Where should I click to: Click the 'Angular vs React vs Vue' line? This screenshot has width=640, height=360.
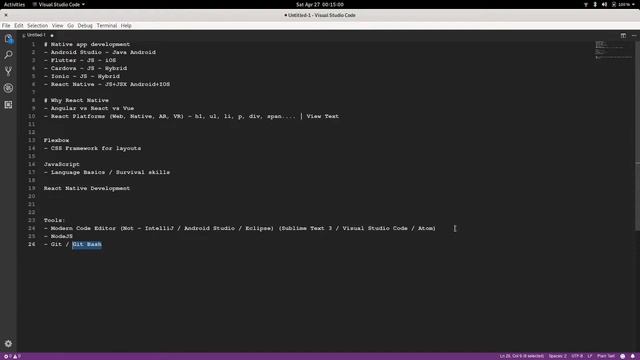pos(89,109)
